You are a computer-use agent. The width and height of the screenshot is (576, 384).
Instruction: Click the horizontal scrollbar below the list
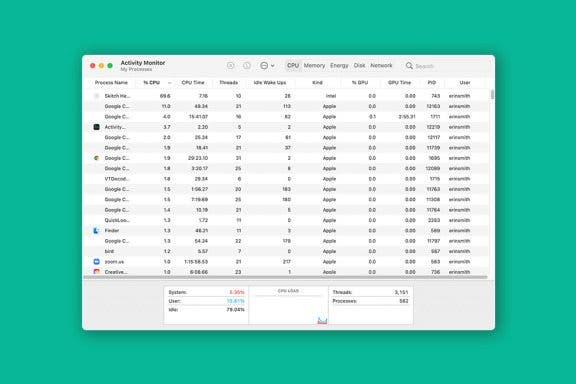(285, 277)
